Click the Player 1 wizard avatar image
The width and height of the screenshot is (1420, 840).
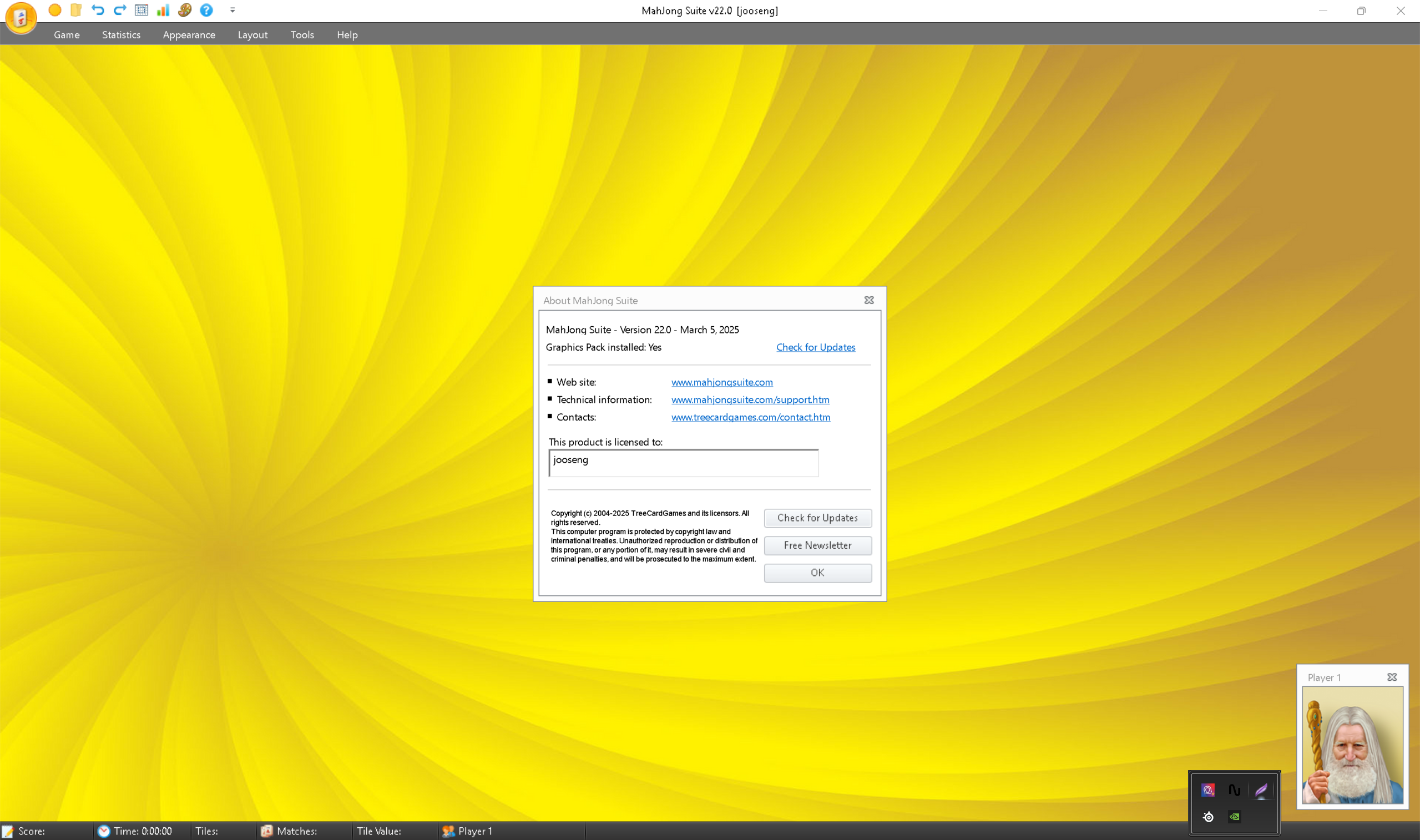(1352, 745)
